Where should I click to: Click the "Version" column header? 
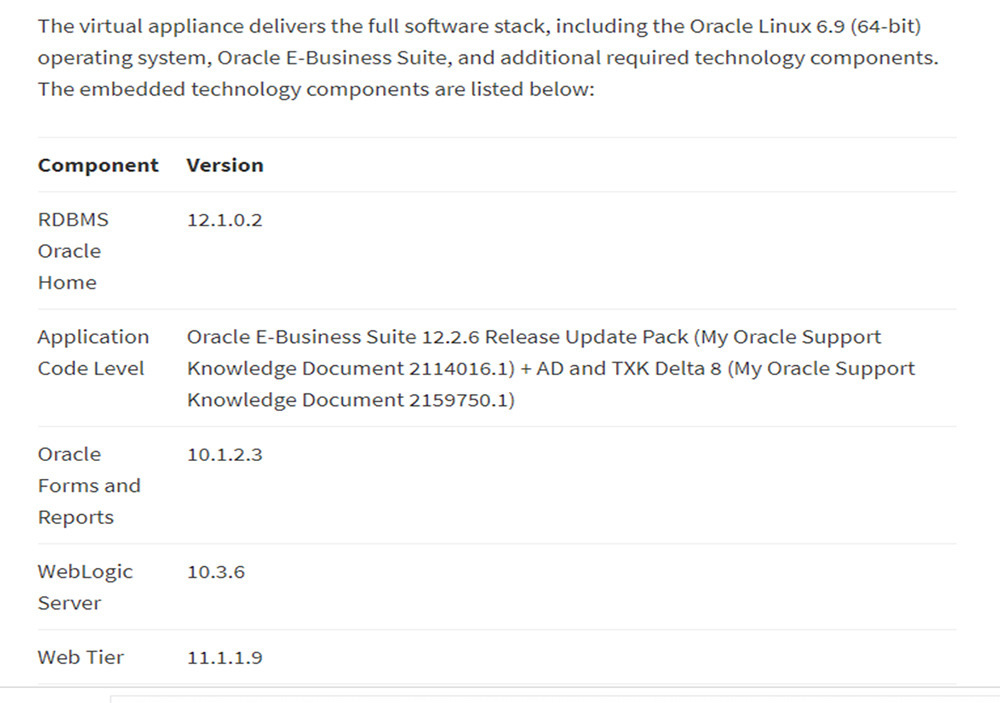[x=225, y=165]
